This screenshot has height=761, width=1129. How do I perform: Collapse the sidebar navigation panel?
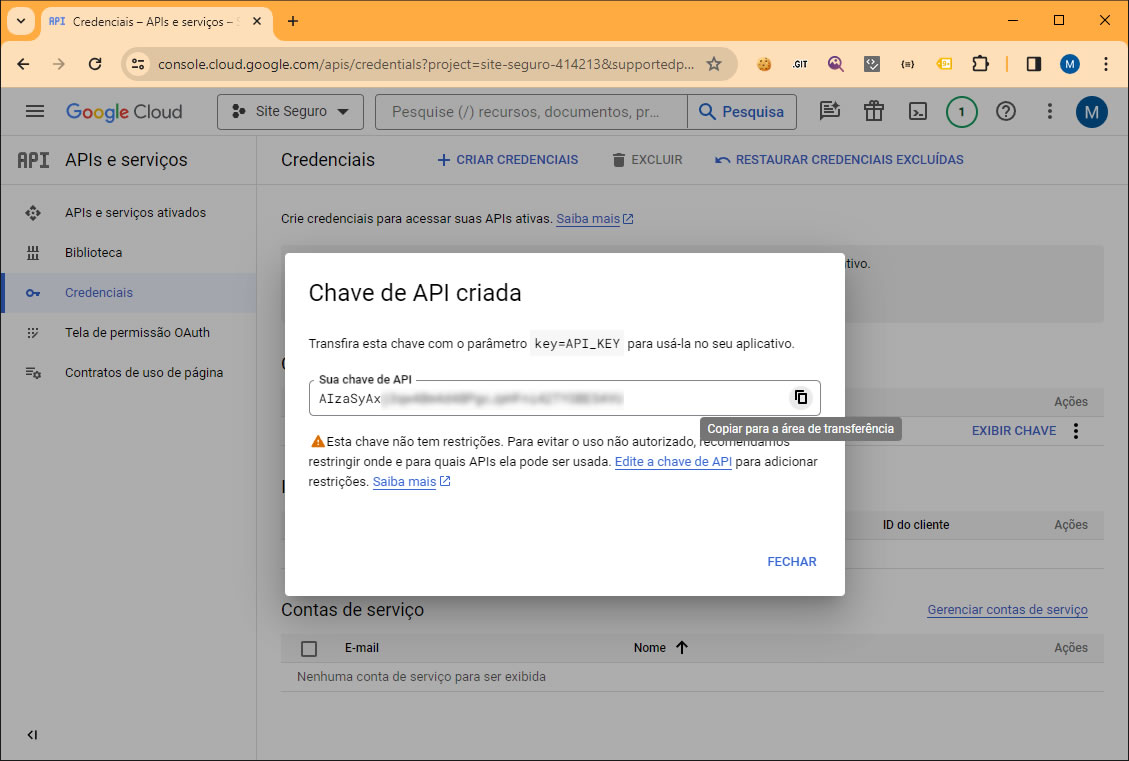(x=32, y=735)
